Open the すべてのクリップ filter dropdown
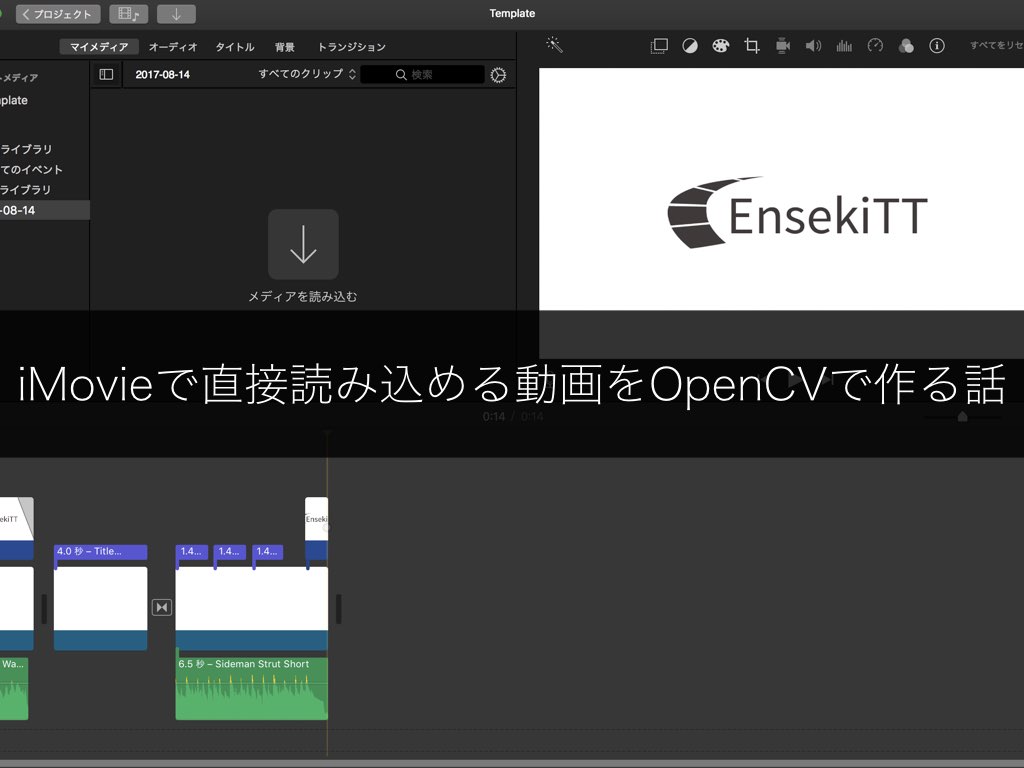Screen dimensions: 1024x768 [307, 74]
